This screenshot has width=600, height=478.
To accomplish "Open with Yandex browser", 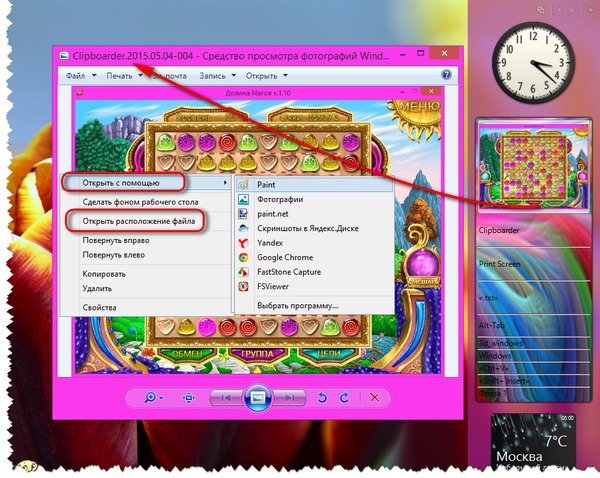I will (x=315, y=243).
